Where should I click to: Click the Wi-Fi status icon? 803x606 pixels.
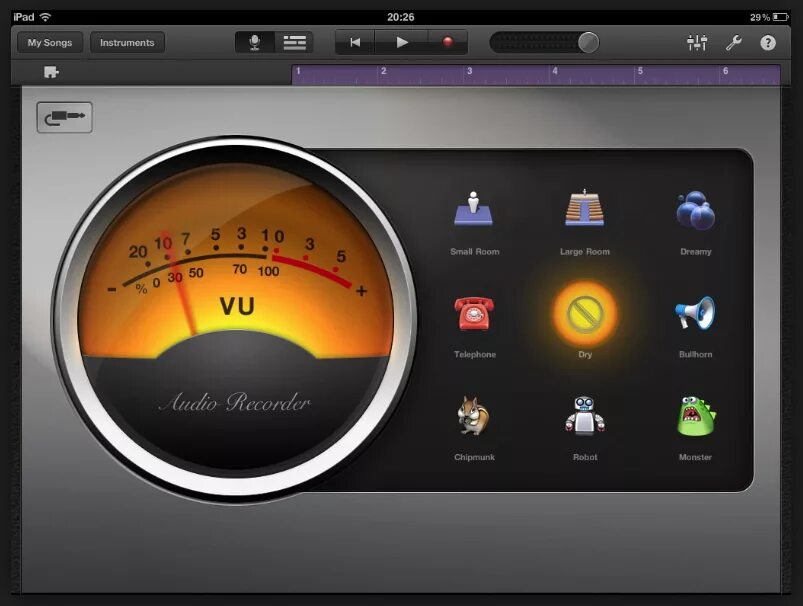[x=46, y=17]
